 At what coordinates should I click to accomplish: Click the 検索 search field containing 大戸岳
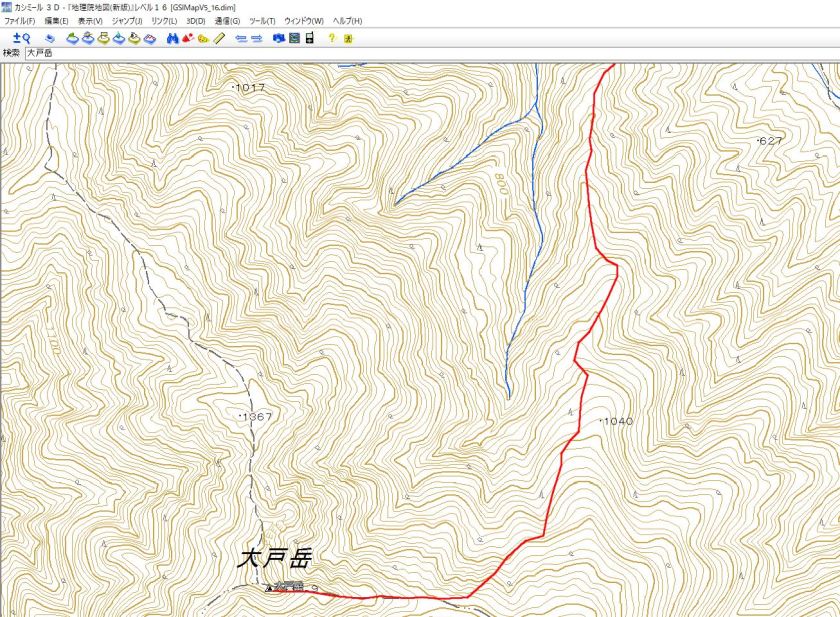(x=432, y=52)
